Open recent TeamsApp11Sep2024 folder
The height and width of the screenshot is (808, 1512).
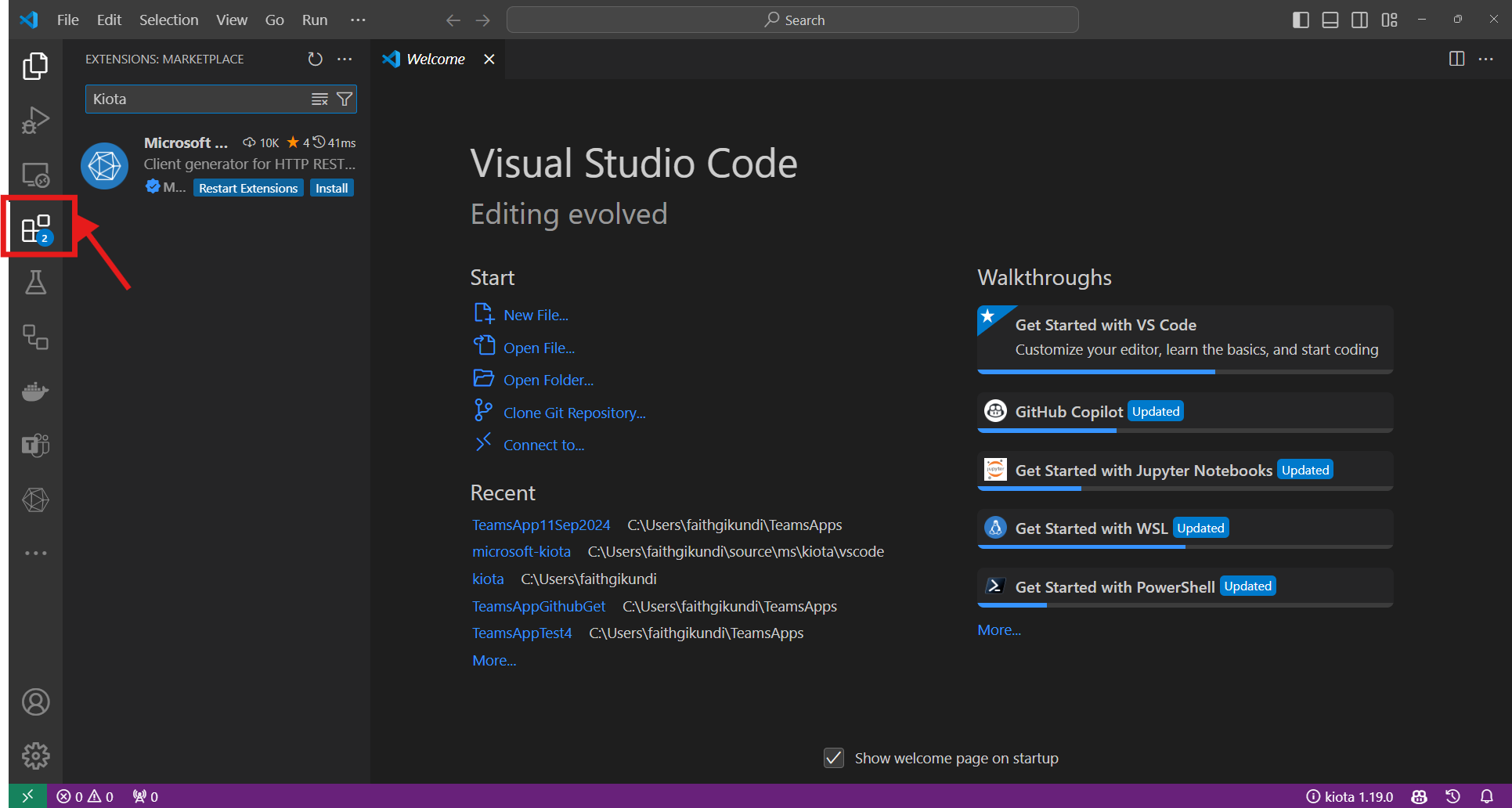[x=541, y=525]
